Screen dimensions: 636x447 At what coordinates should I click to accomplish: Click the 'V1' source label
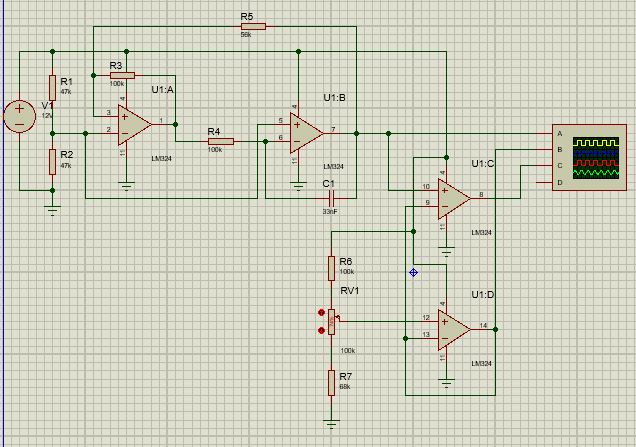click(47, 105)
